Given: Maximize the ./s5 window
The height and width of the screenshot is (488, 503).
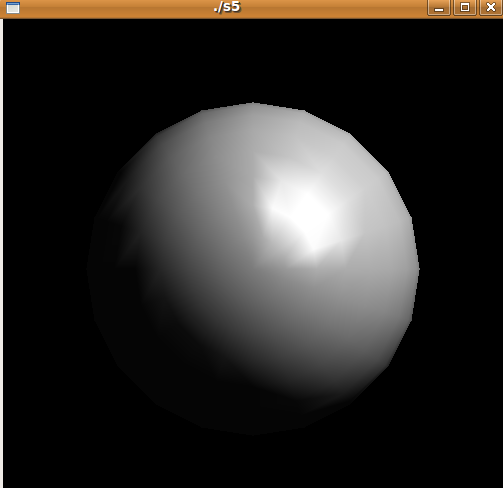Looking at the screenshot, I should point(465,8).
